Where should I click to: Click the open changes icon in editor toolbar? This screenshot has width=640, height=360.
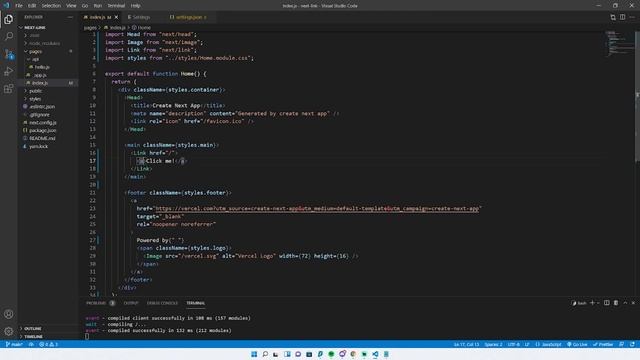[613, 17]
